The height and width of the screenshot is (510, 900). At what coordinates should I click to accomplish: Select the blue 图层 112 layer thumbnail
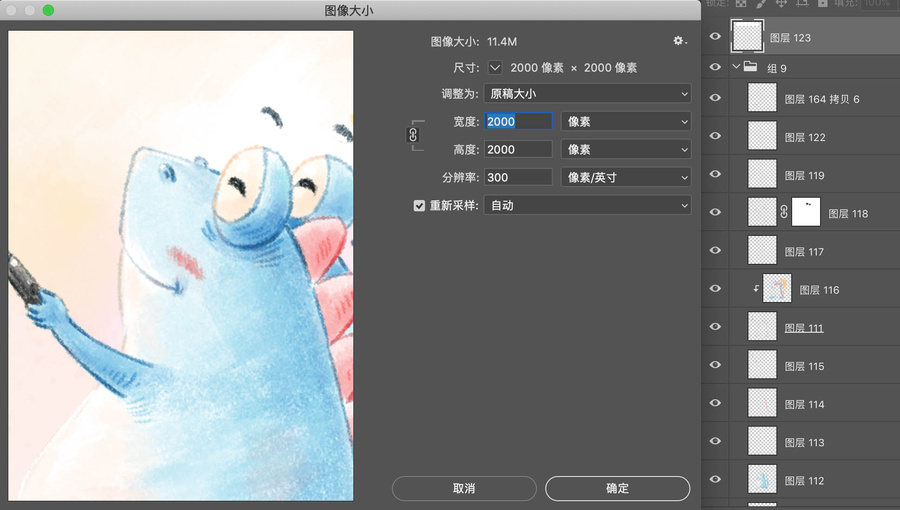click(x=762, y=479)
